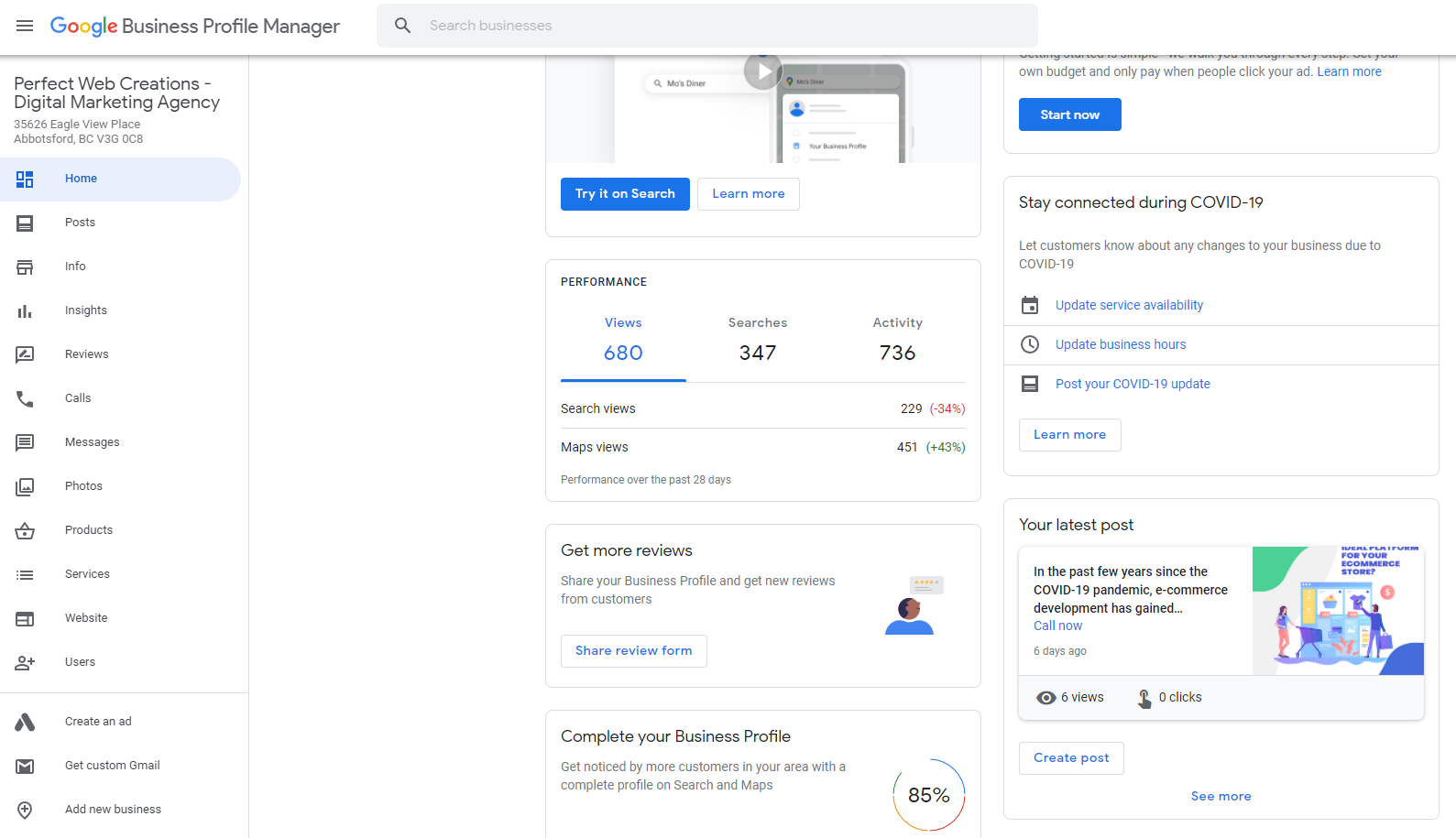Click the Get more reviews illustration

tap(914, 605)
